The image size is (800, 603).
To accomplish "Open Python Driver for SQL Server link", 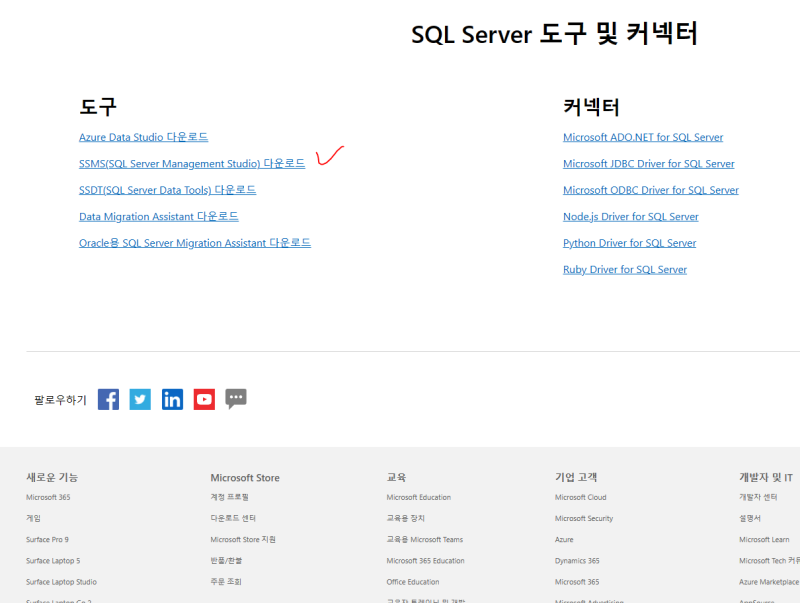I will (629, 242).
